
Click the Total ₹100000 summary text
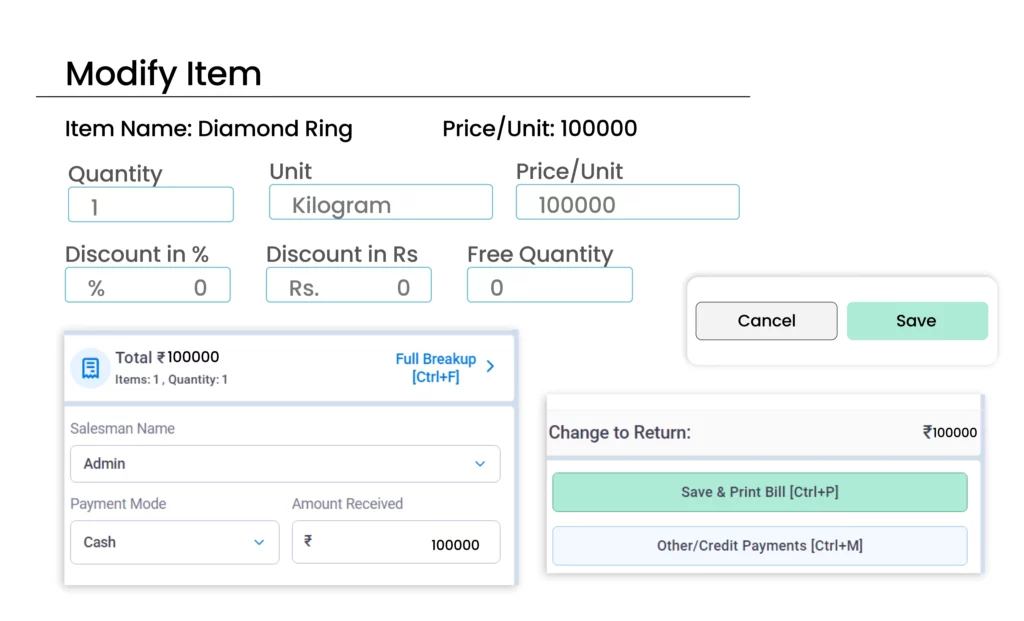(x=167, y=358)
